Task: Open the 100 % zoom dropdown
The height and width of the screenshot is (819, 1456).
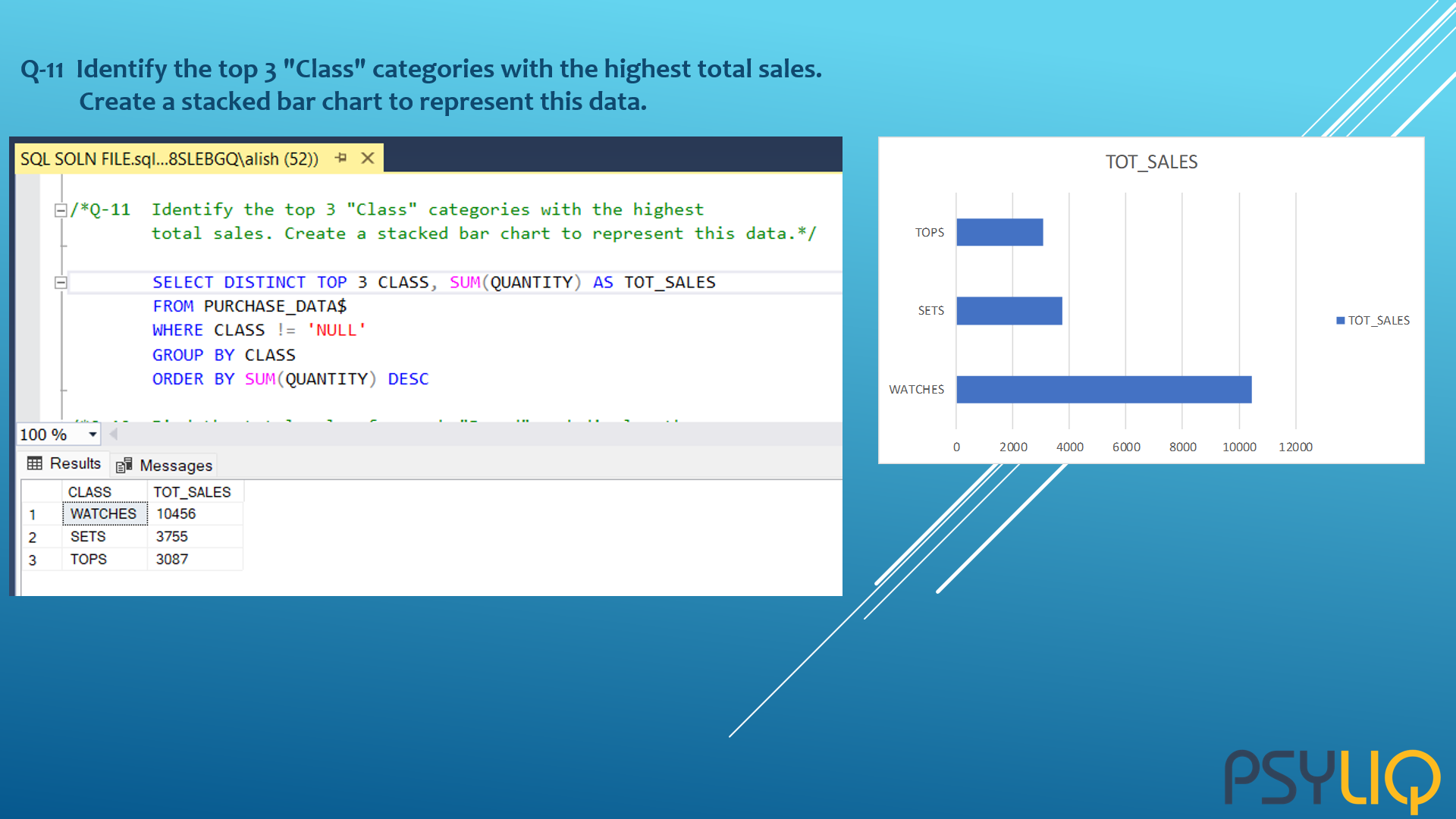Action: pos(93,435)
